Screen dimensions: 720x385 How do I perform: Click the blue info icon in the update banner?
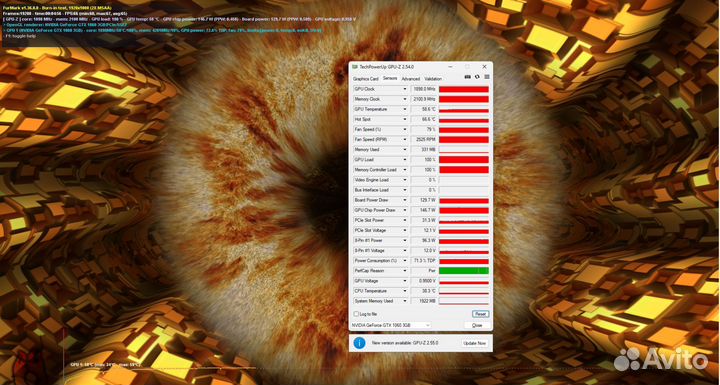[359, 343]
